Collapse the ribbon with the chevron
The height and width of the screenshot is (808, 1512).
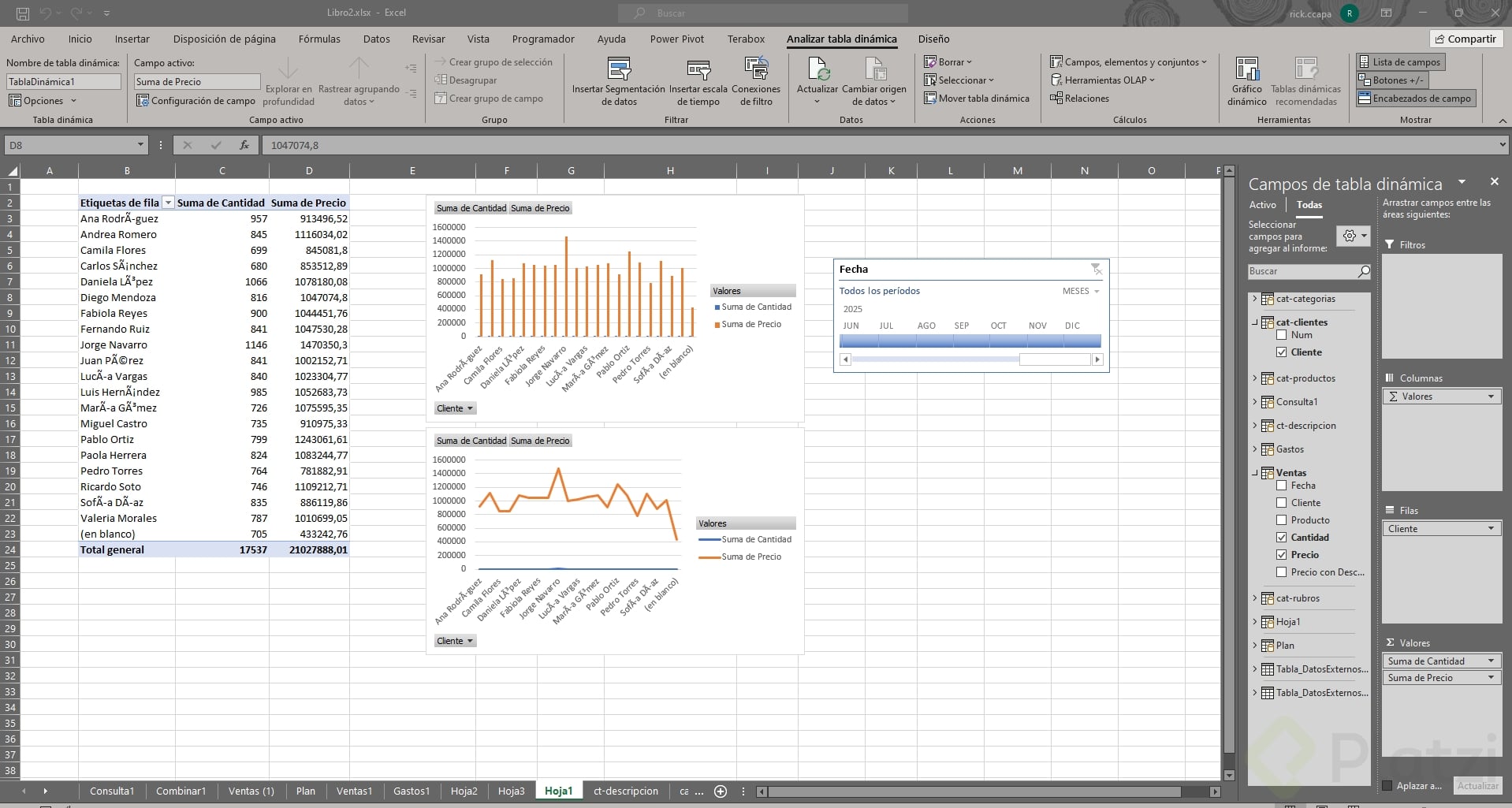pyautogui.click(x=1502, y=121)
